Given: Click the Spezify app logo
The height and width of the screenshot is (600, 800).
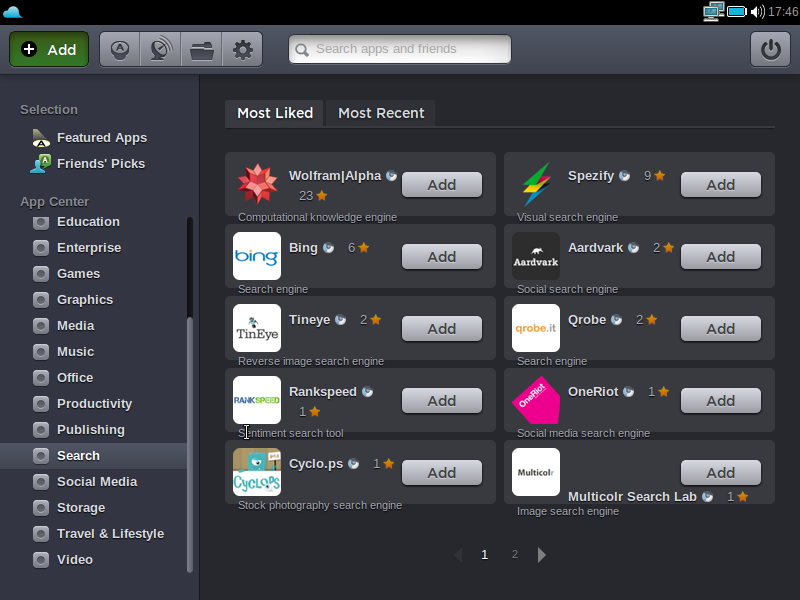Looking at the screenshot, I should 536,184.
